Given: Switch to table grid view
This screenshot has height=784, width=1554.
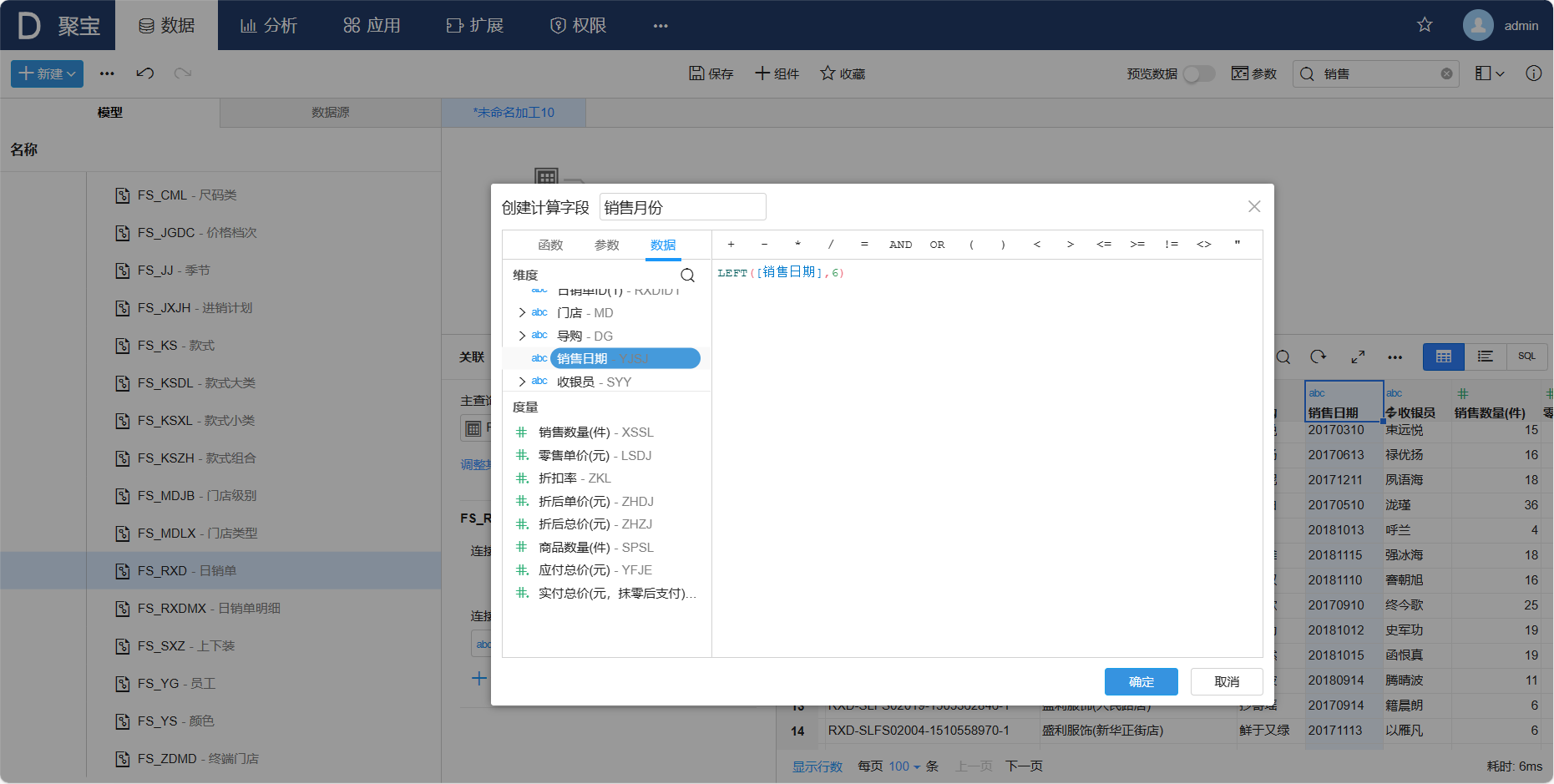Looking at the screenshot, I should 1444,357.
